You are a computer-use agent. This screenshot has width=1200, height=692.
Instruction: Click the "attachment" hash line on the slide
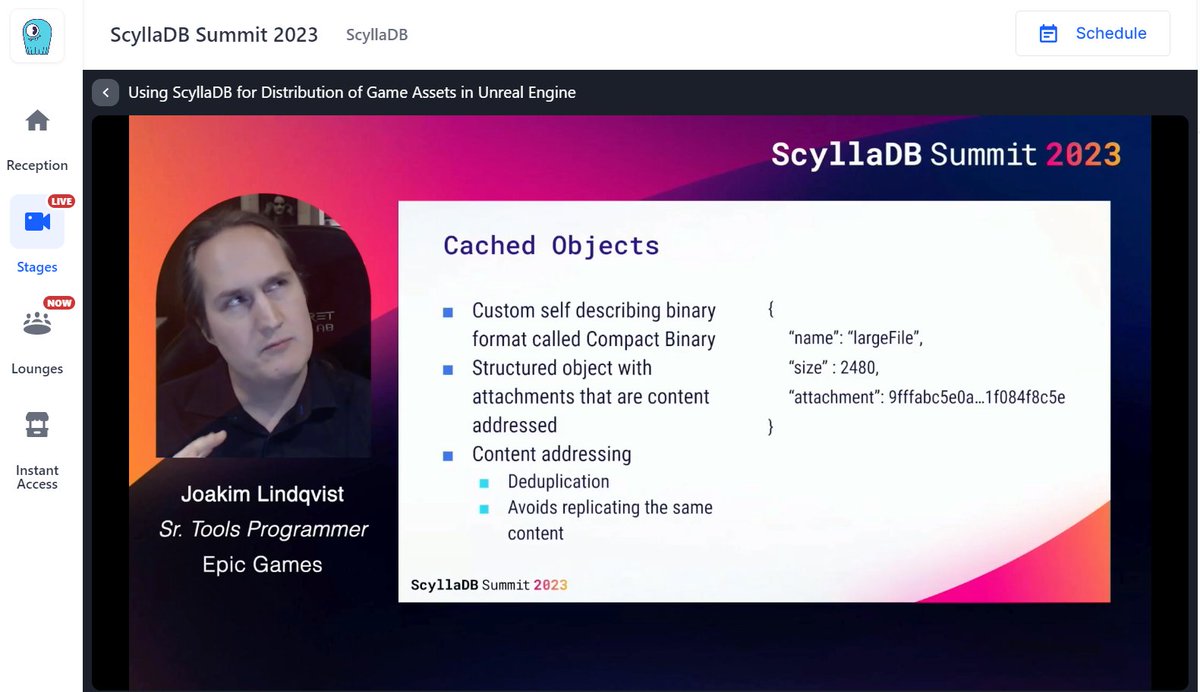pyautogui.click(x=927, y=397)
